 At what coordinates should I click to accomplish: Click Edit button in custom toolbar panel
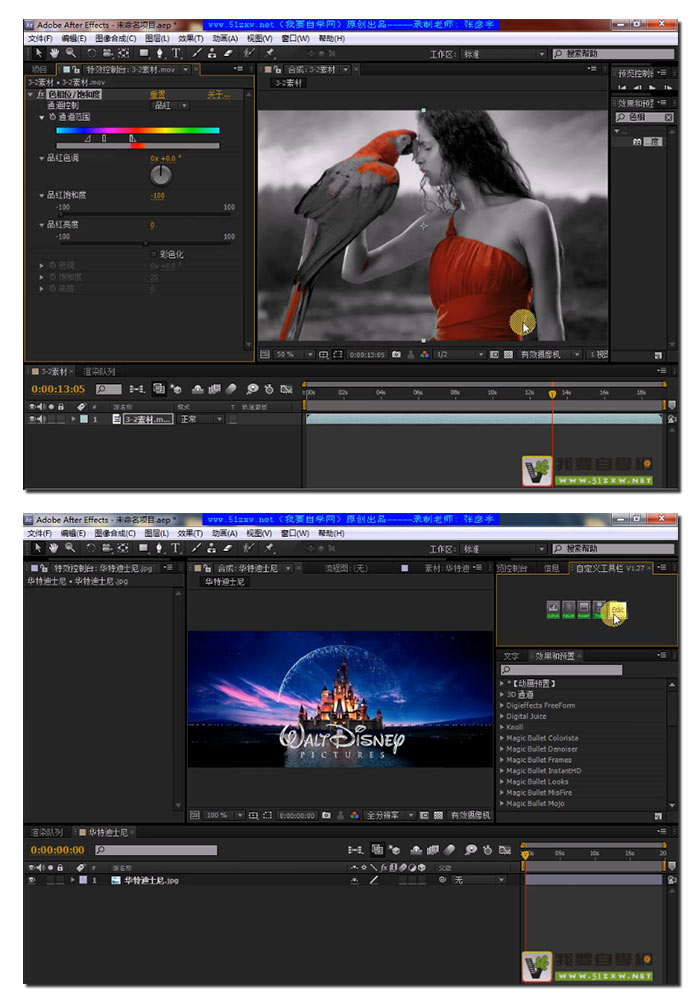click(617, 610)
